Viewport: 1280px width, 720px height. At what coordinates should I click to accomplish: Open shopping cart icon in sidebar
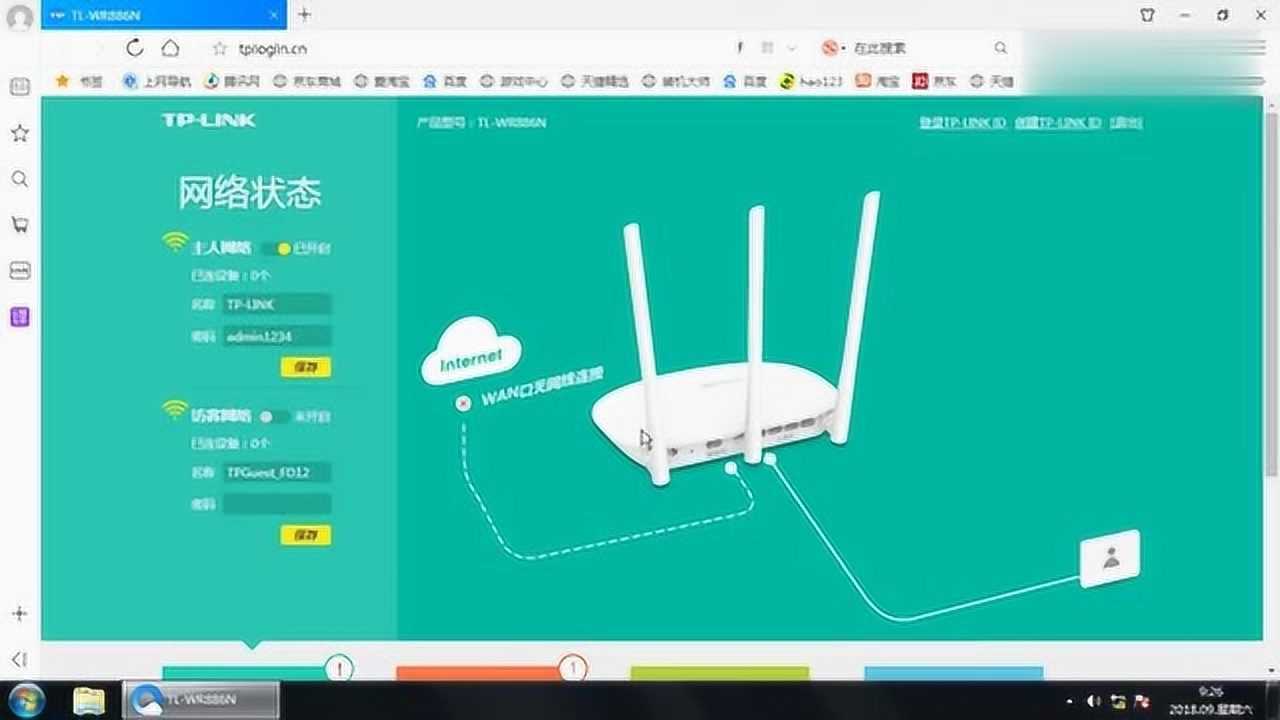(x=19, y=225)
